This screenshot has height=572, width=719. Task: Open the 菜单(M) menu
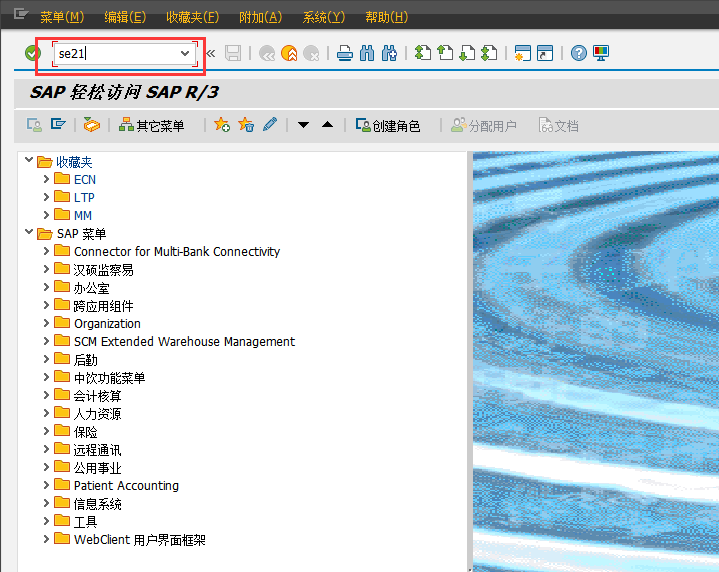point(62,17)
